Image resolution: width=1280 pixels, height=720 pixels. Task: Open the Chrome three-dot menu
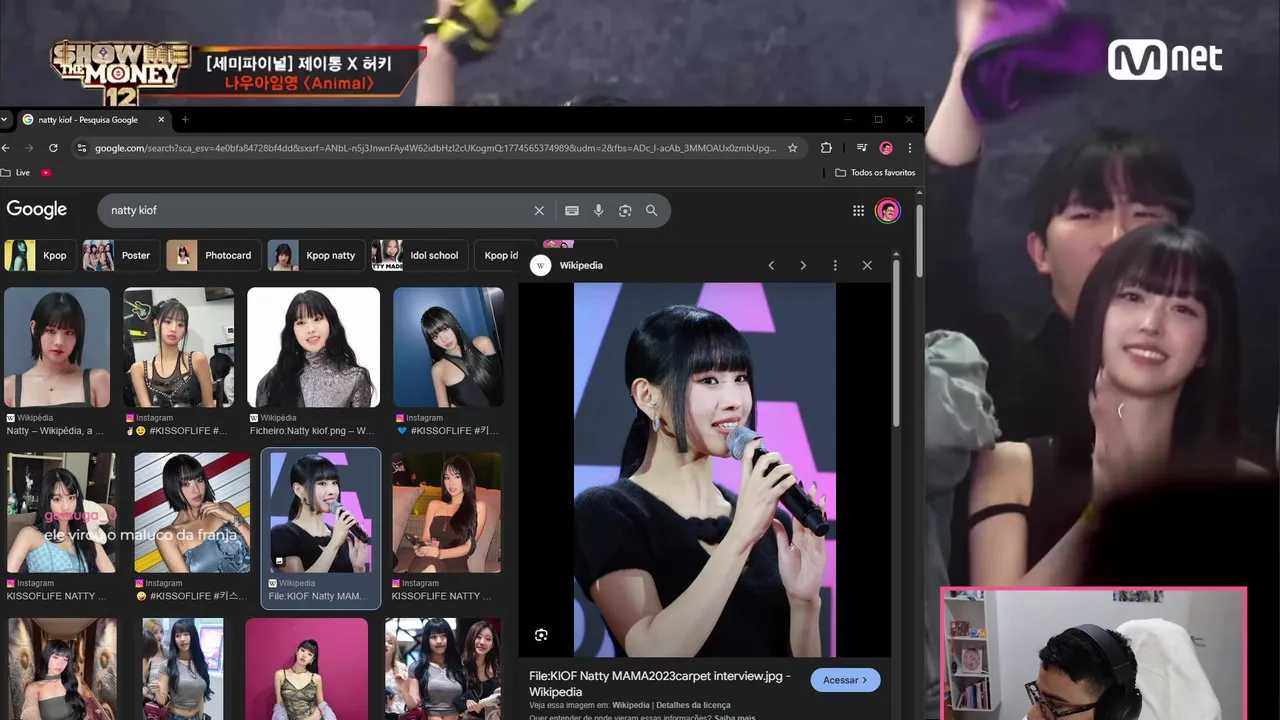click(909, 148)
